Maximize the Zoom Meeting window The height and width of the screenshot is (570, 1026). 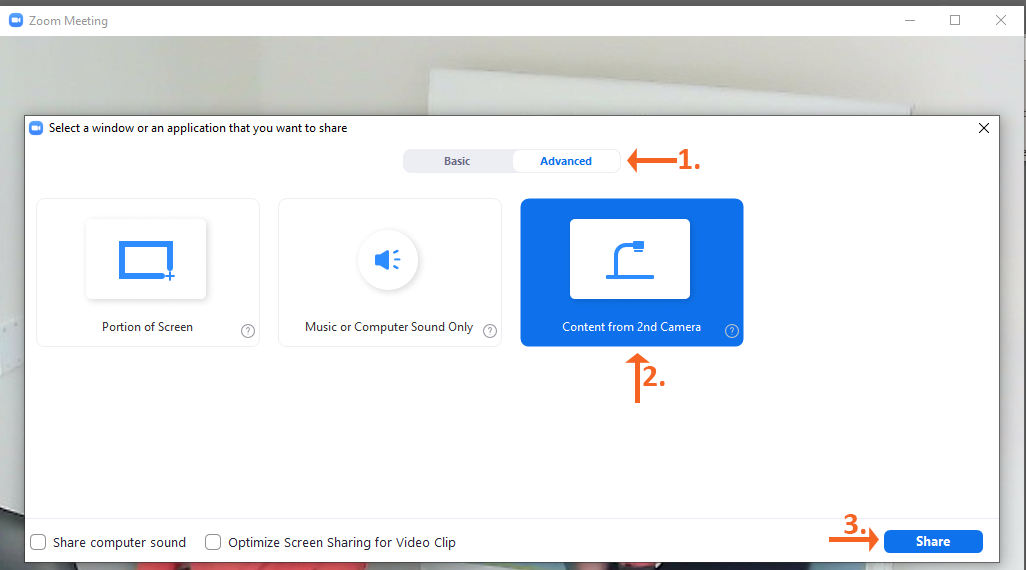955,20
